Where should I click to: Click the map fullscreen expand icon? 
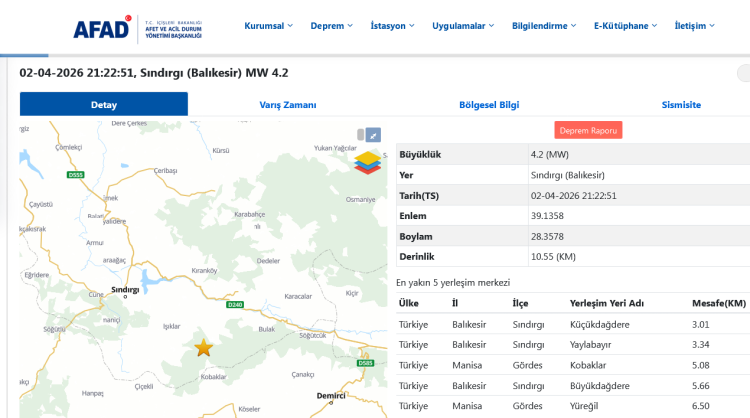coord(372,134)
